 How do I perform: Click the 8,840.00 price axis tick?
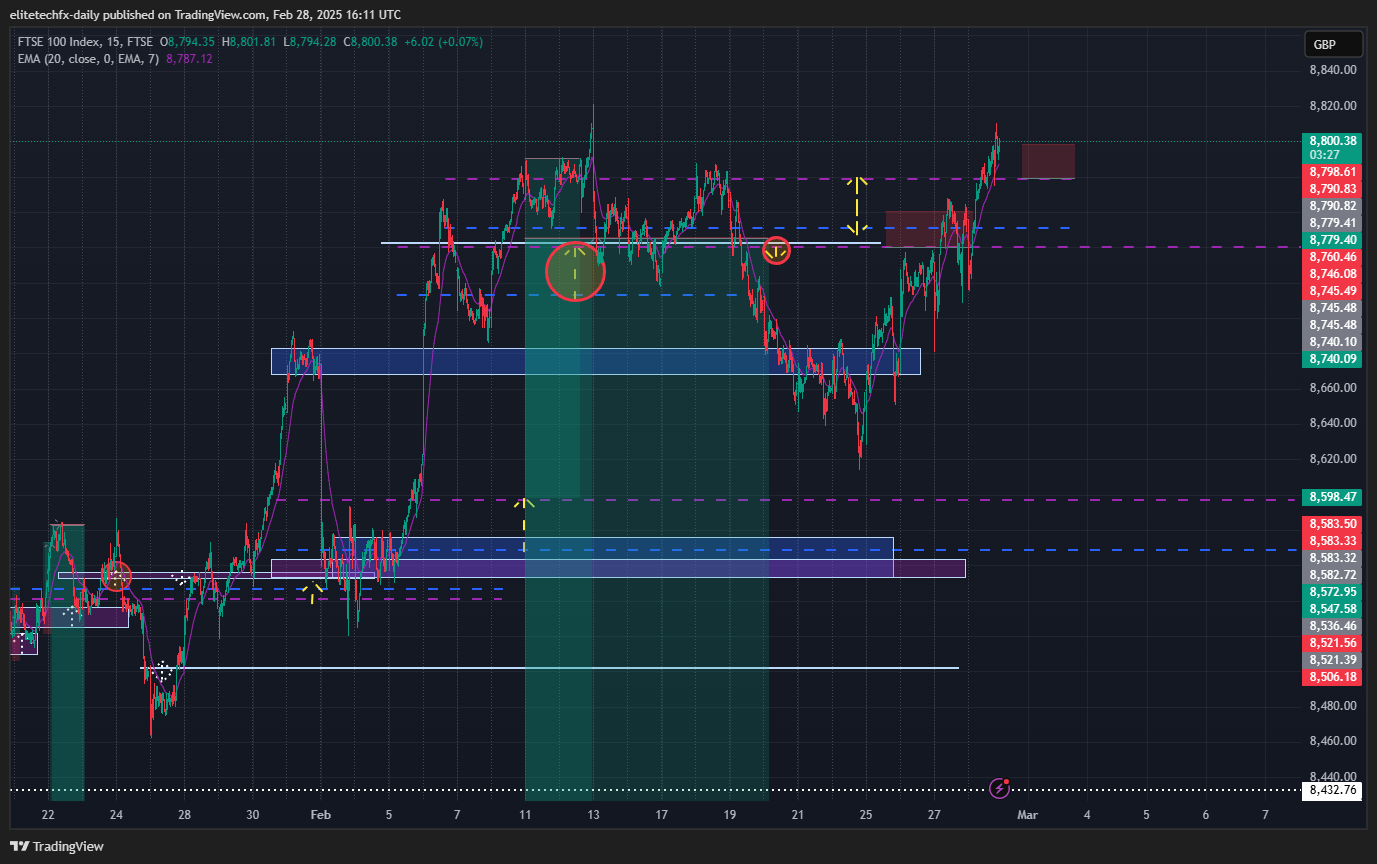click(1333, 70)
